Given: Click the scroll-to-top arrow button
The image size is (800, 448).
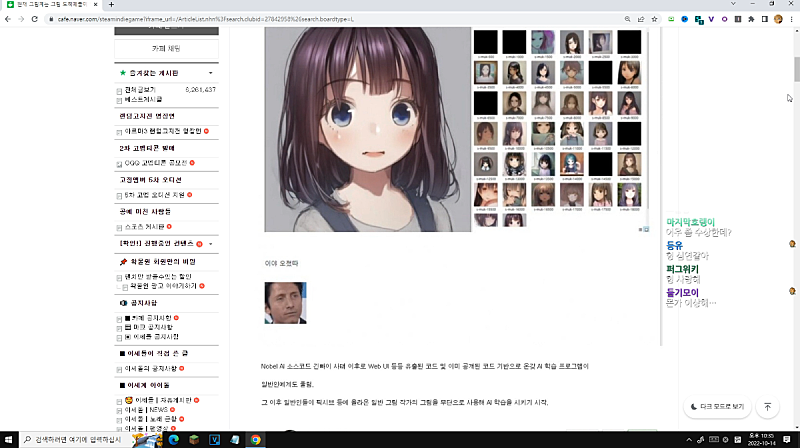Looking at the screenshot, I should (767, 407).
